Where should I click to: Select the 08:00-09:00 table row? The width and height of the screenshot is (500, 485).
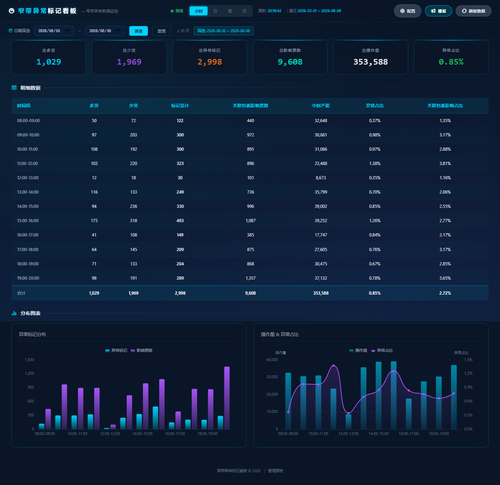click(x=250, y=121)
